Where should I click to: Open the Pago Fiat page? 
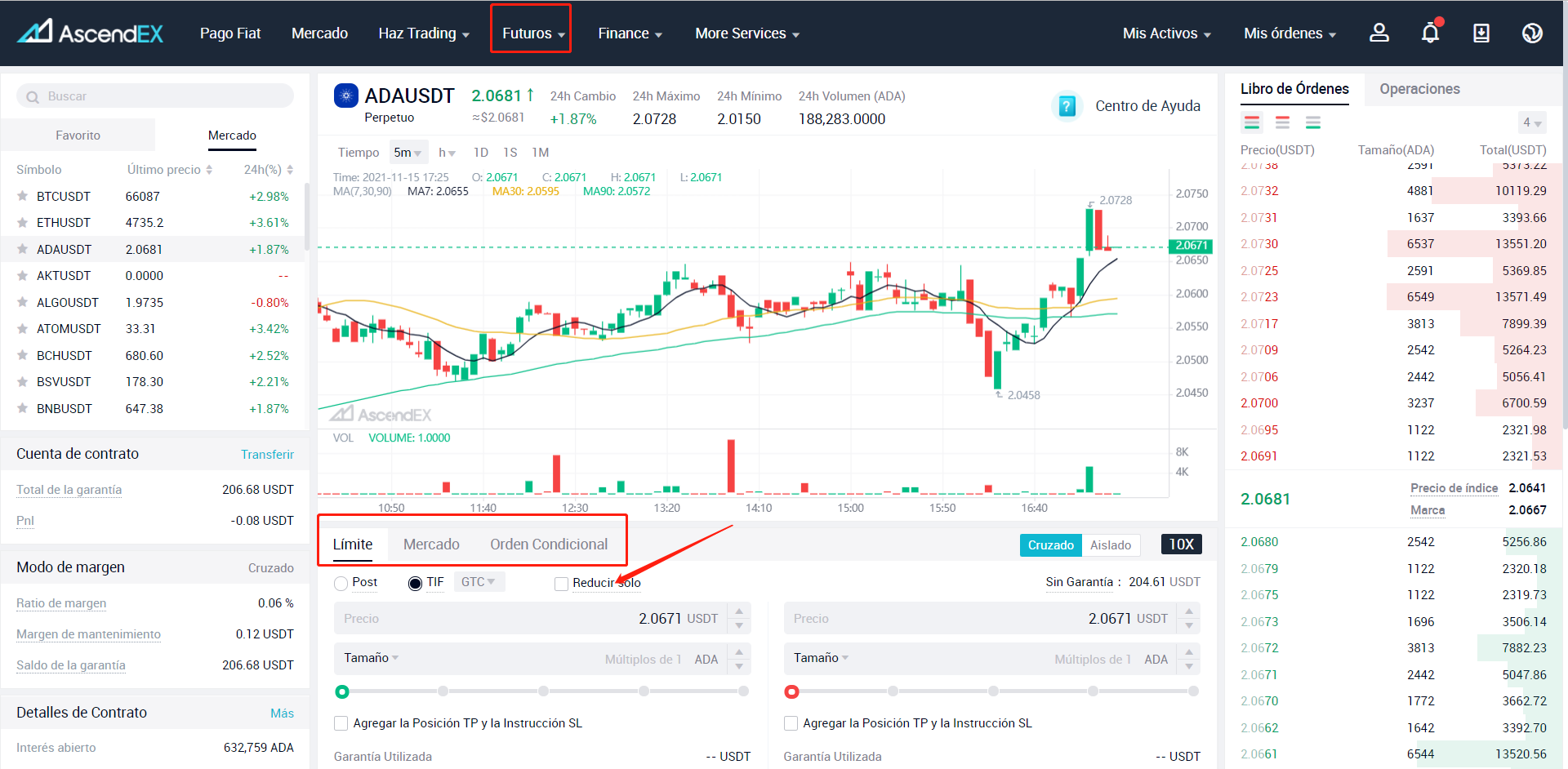click(230, 33)
